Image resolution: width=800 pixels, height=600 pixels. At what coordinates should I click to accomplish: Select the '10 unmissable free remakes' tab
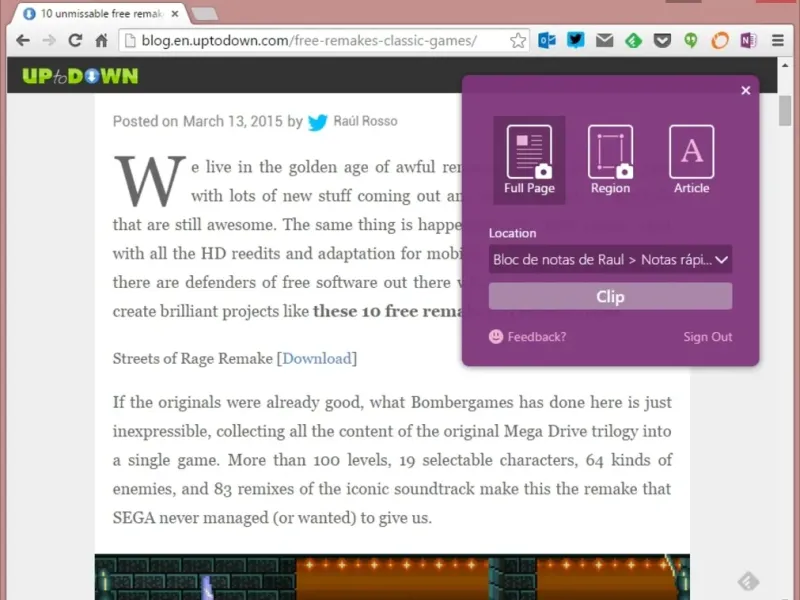(x=101, y=14)
